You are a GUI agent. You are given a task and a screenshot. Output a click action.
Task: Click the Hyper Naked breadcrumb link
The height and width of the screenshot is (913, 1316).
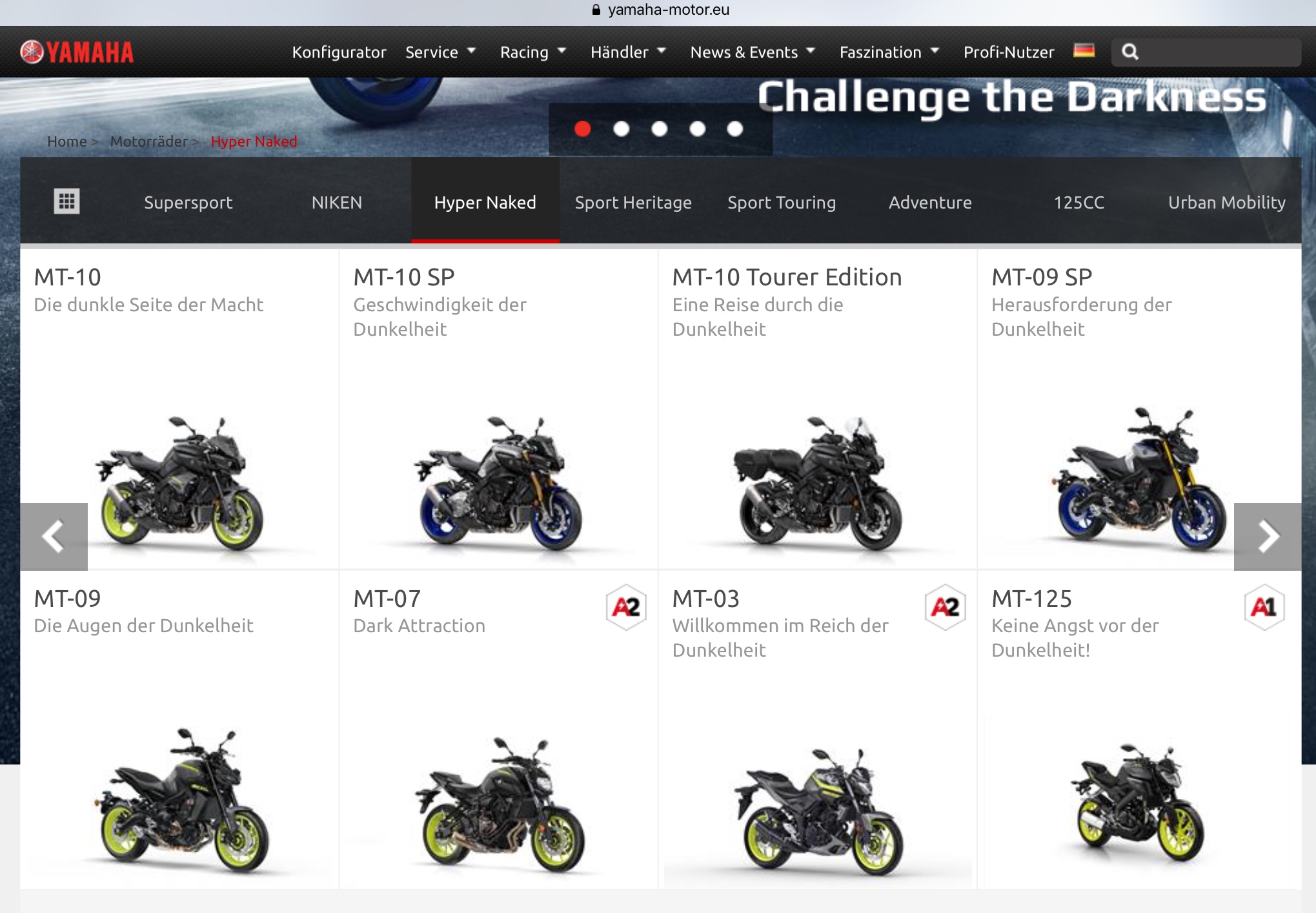254,141
